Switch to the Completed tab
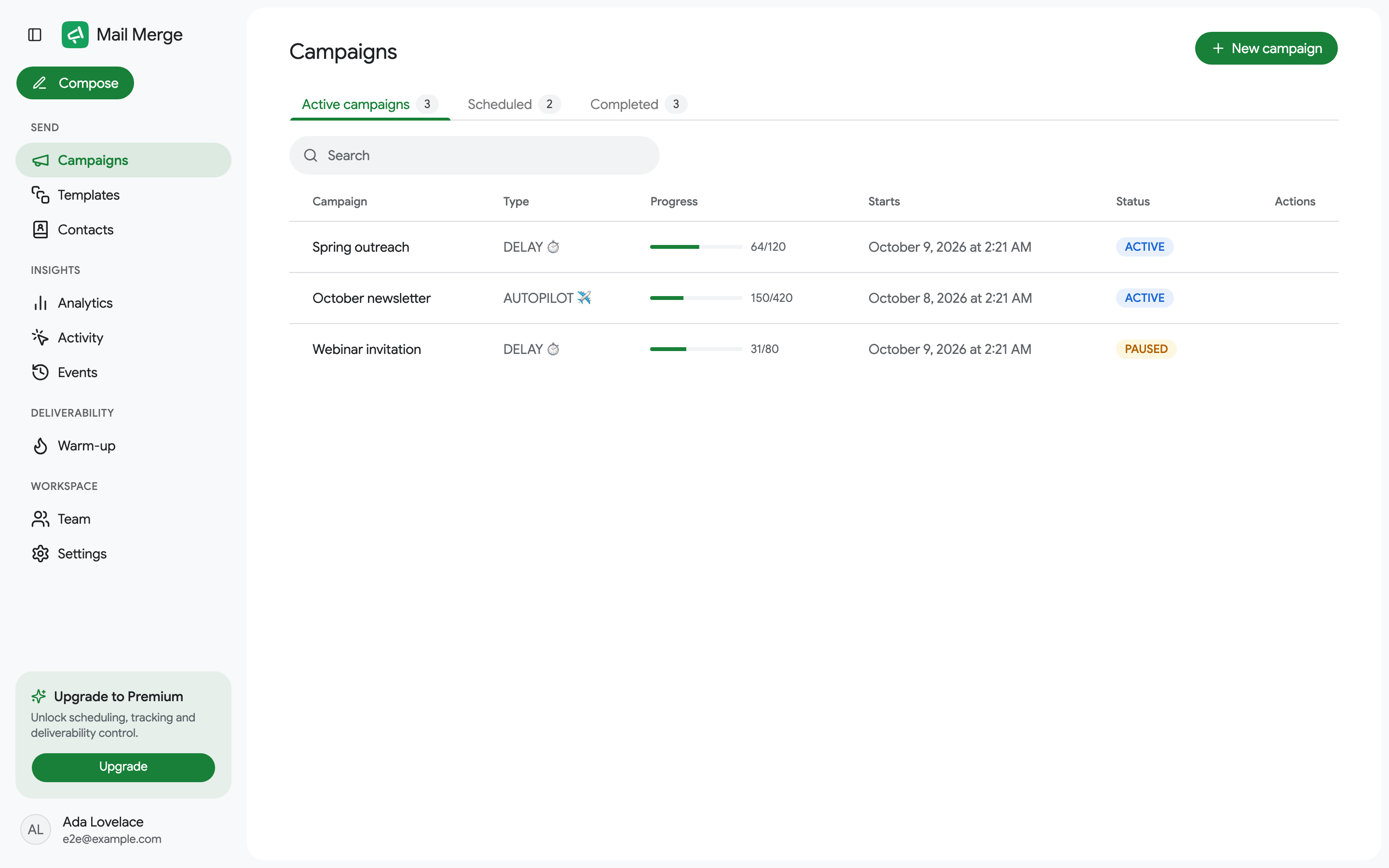 click(x=638, y=105)
